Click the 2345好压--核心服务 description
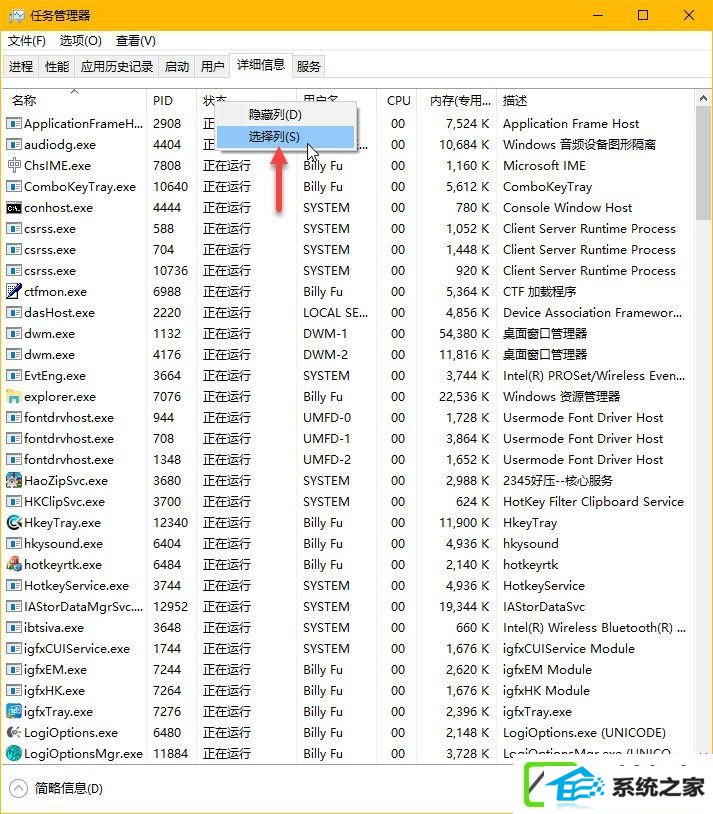Image resolution: width=713 pixels, height=814 pixels. point(558,480)
